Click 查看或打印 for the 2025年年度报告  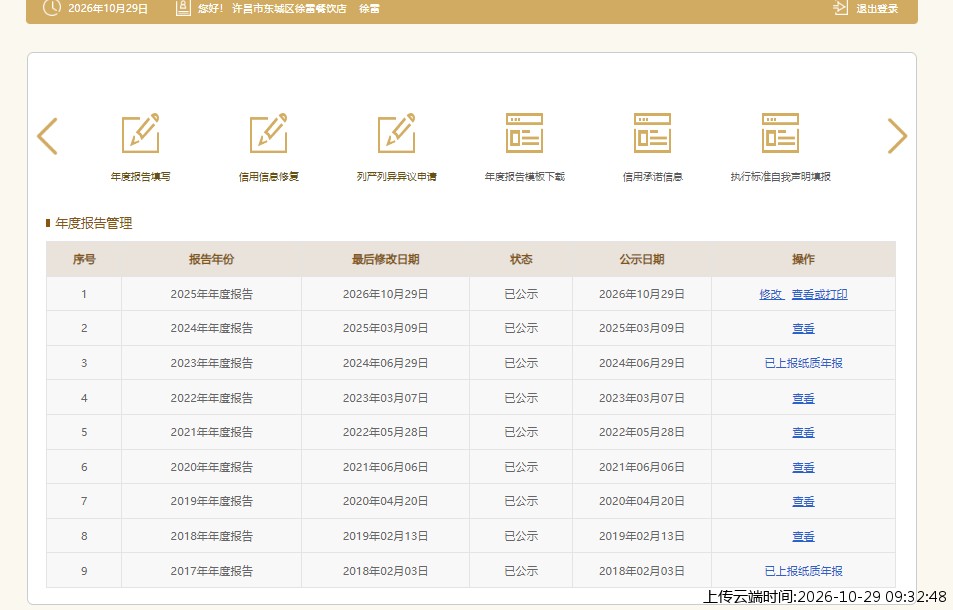click(819, 294)
